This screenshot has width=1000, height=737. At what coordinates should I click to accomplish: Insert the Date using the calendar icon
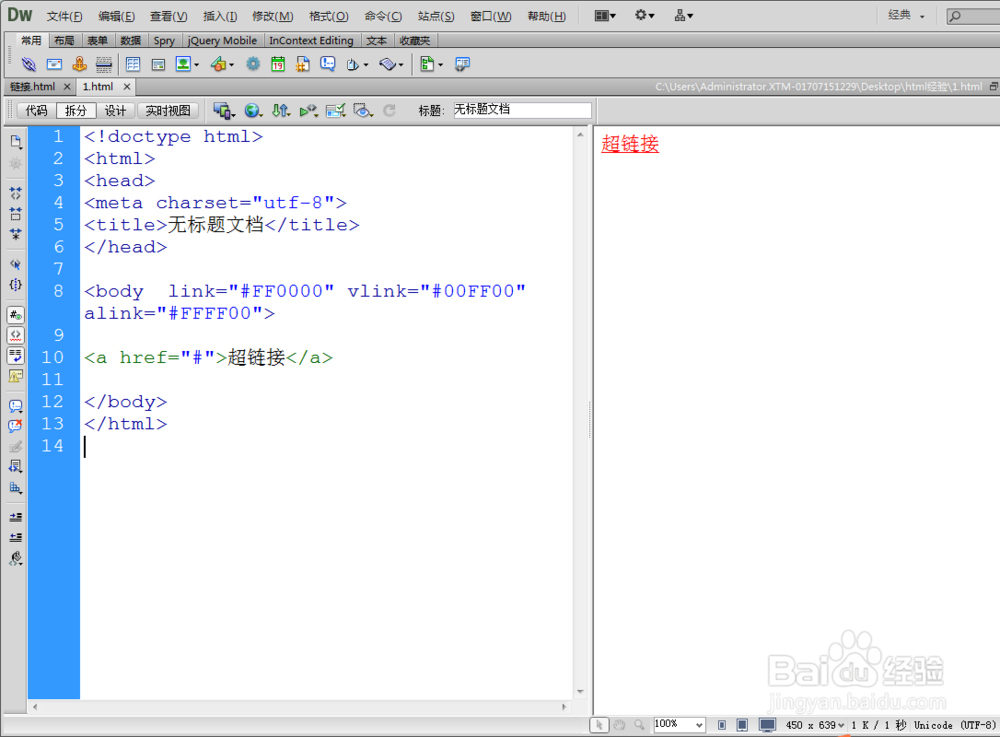[278, 64]
